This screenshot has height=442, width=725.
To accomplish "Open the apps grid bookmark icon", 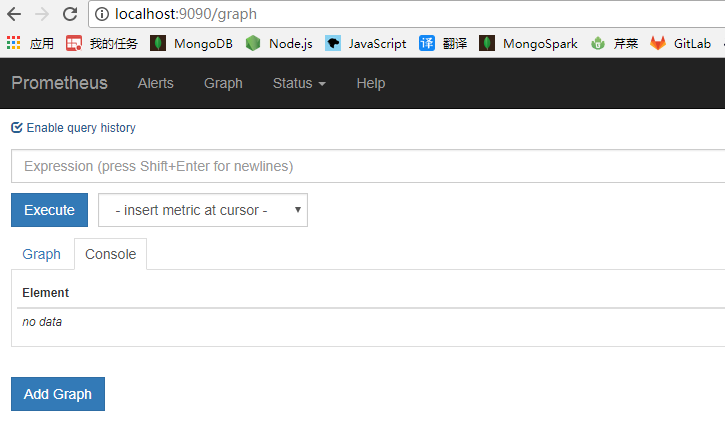I will pyautogui.click(x=13, y=43).
